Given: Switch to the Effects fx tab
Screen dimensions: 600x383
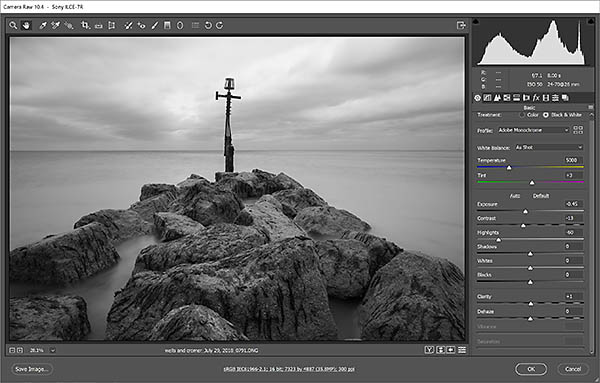Looking at the screenshot, I should click(x=536, y=98).
